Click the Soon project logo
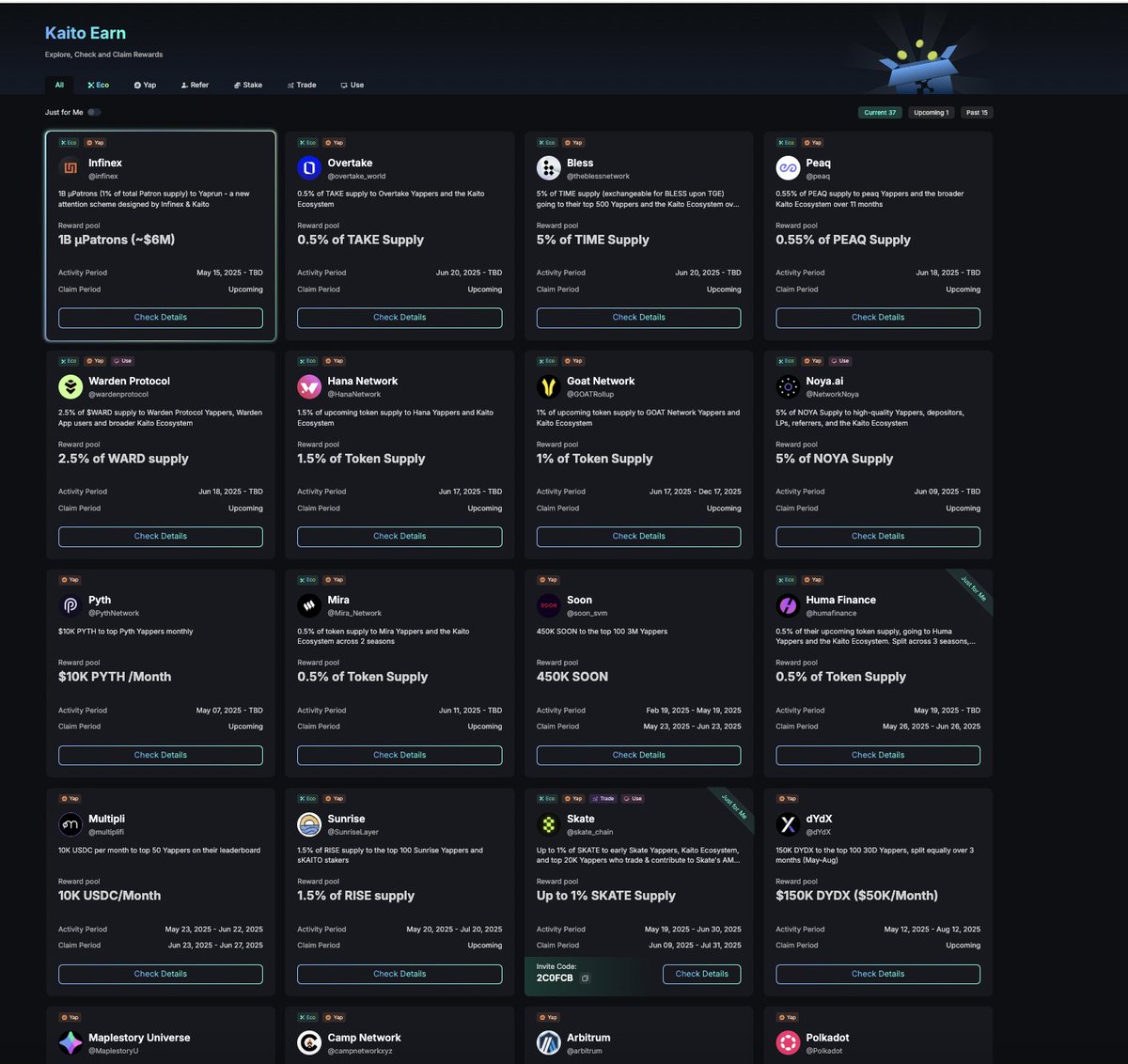Screen dimensions: 1128x1064 click(x=549, y=605)
